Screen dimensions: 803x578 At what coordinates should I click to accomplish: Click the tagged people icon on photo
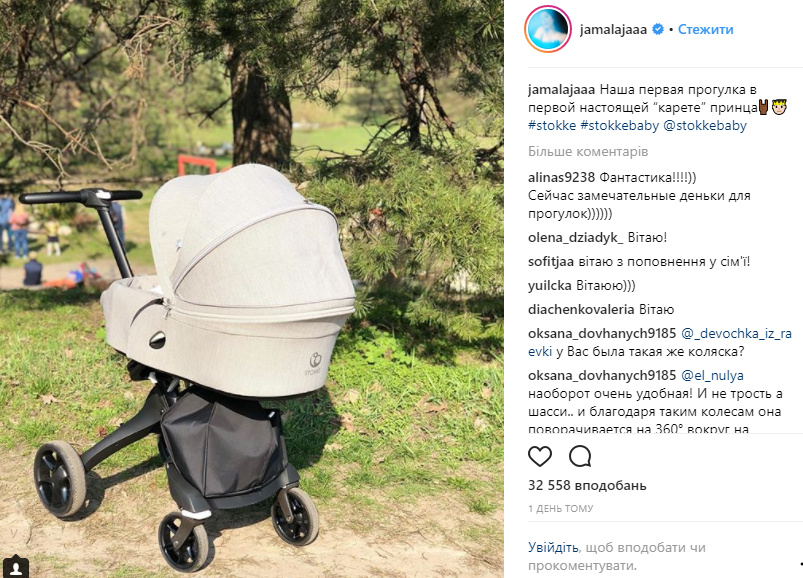pos(15,567)
